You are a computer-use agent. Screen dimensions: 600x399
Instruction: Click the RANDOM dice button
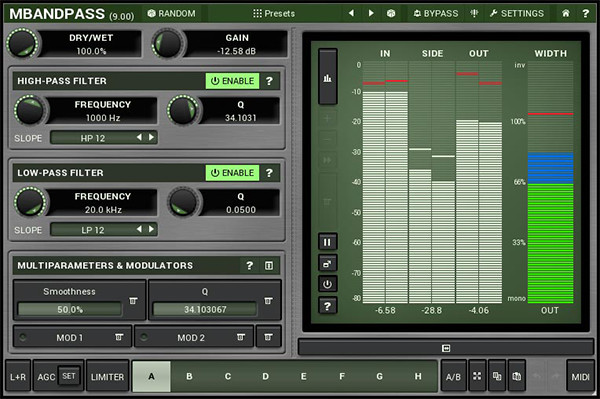pyautogui.click(x=172, y=13)
